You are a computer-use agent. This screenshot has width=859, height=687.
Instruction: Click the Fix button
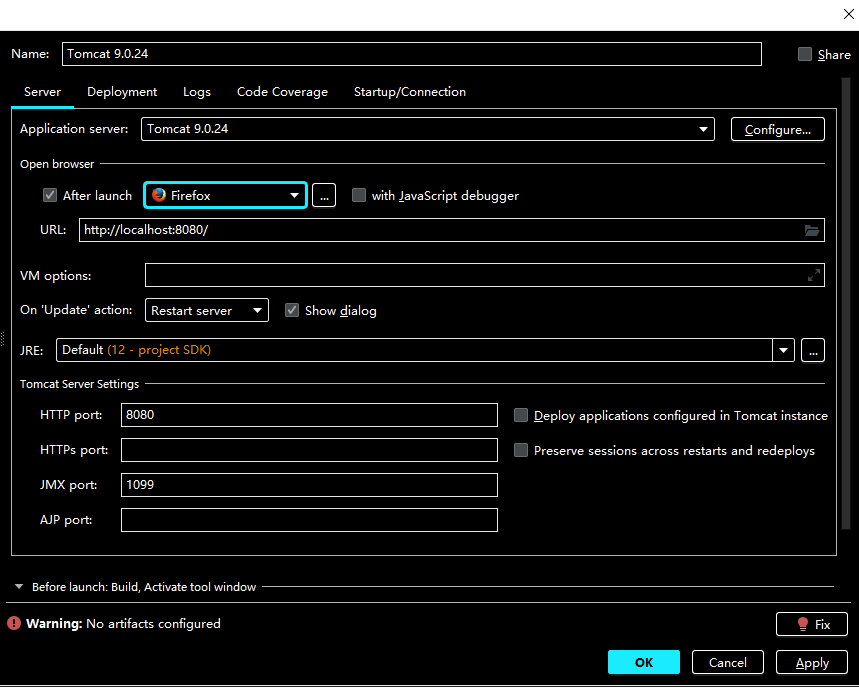[812, 624]
